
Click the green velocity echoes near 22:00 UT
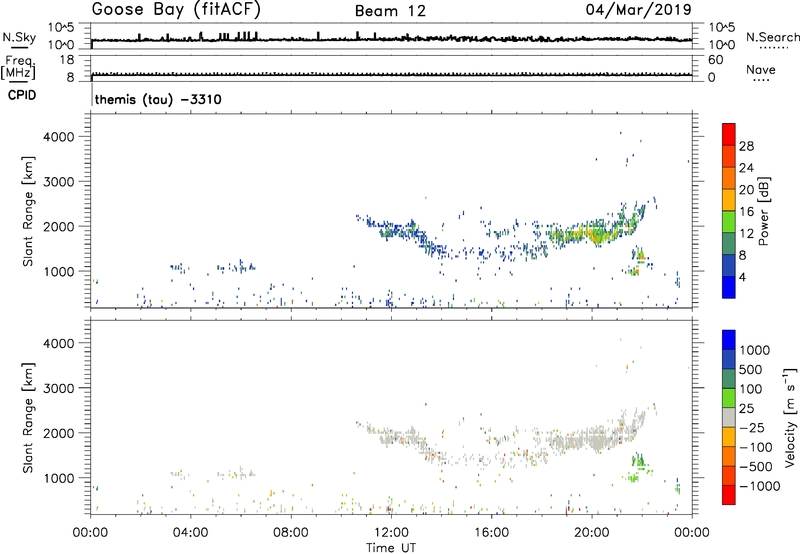point(637,467)
